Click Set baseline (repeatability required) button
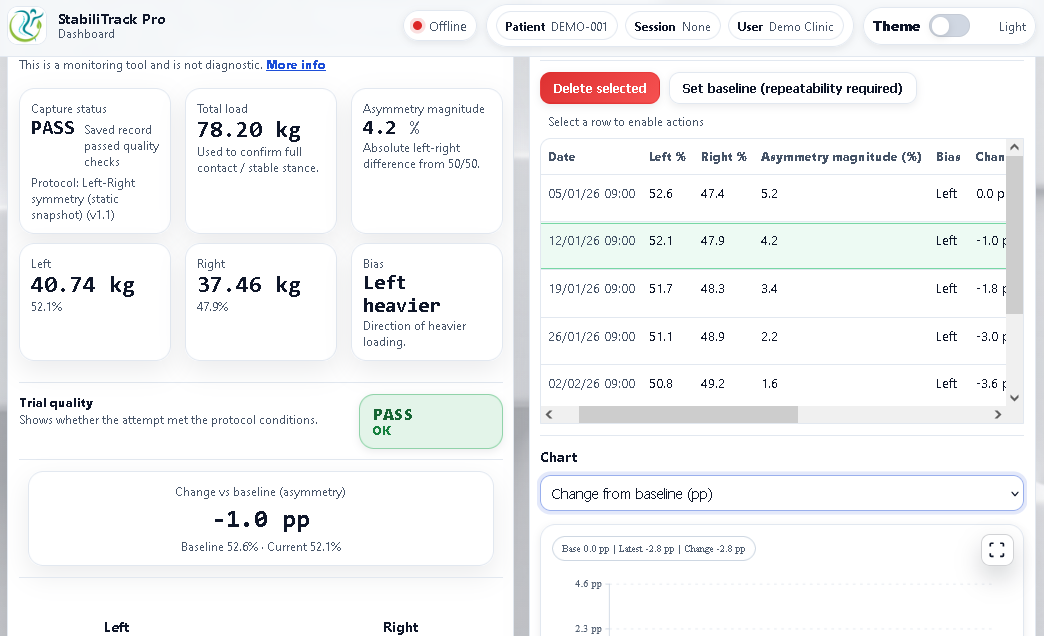This screenshot has height=636, width=1044. (x=792, y=88)
